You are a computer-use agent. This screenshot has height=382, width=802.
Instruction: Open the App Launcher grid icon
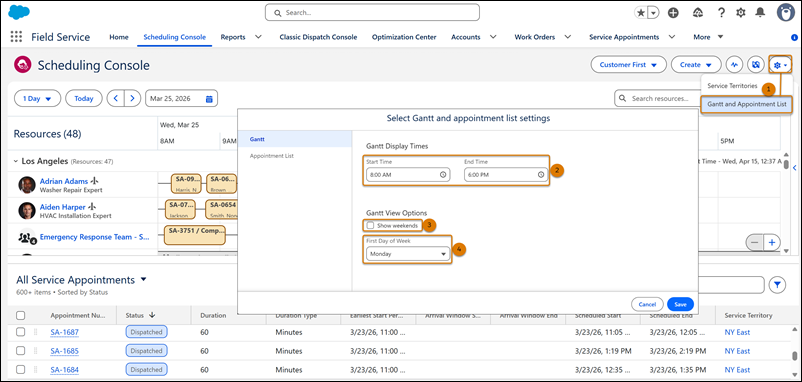click(16, 37)
